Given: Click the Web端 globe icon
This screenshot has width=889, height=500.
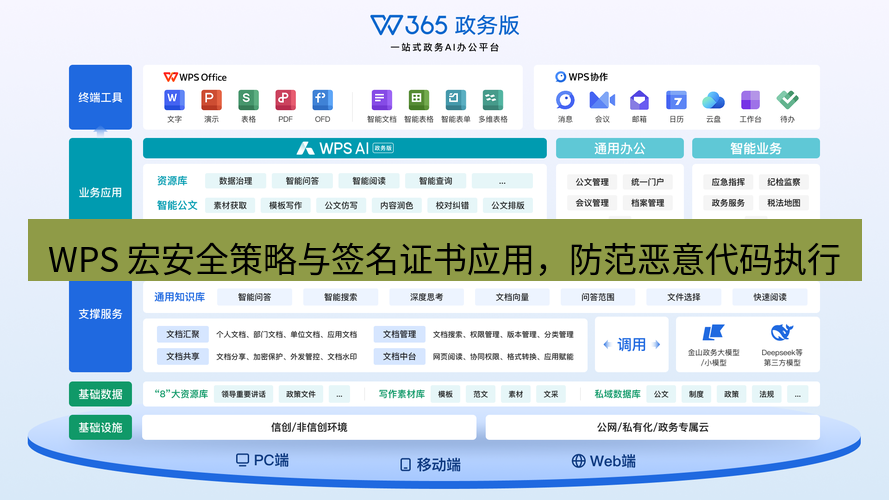Looking at the screenshot, I should point(578,461).
